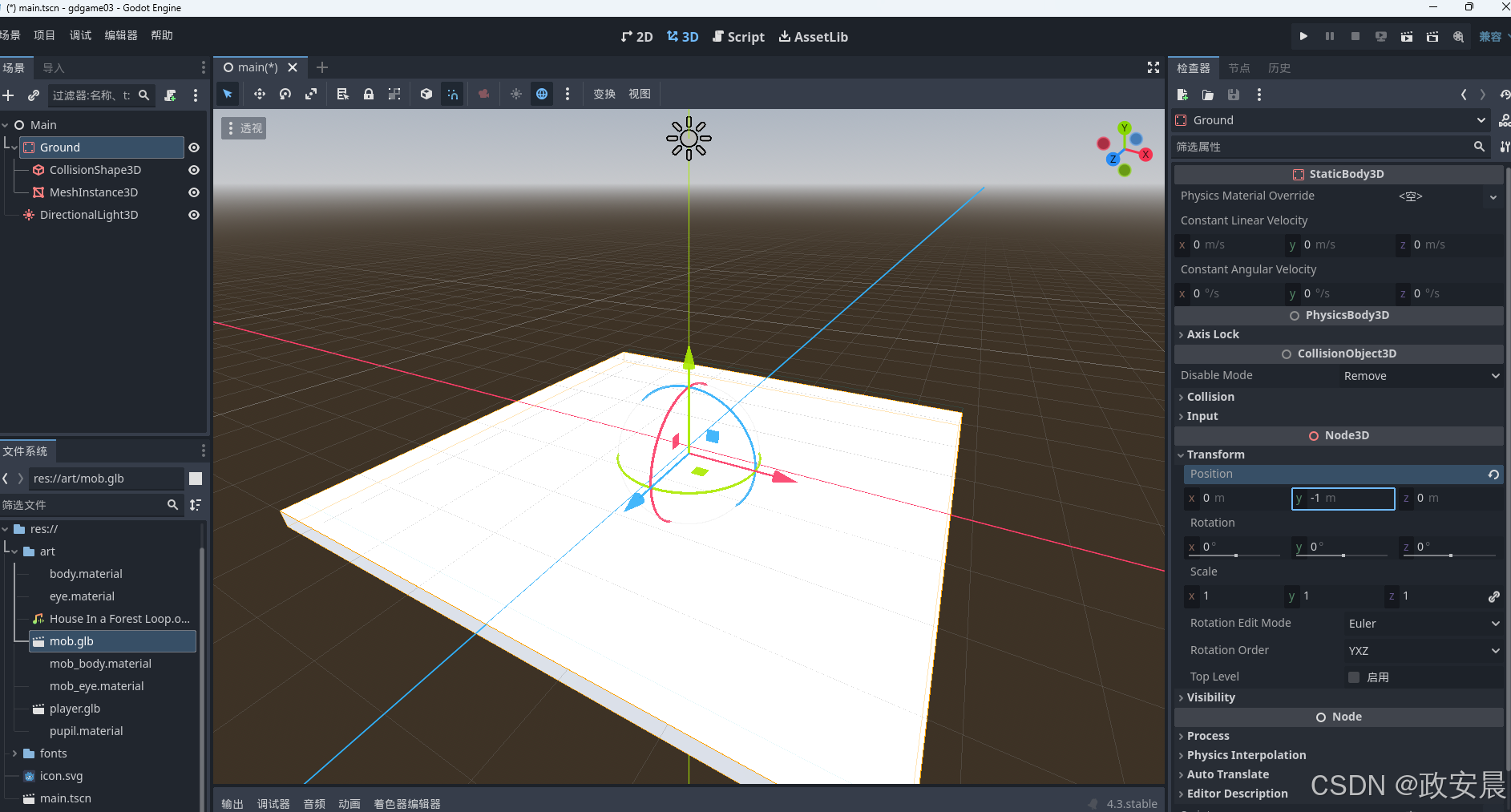
Task: Toggle Ground node visibility eye
Action: (x=194, y=147)
